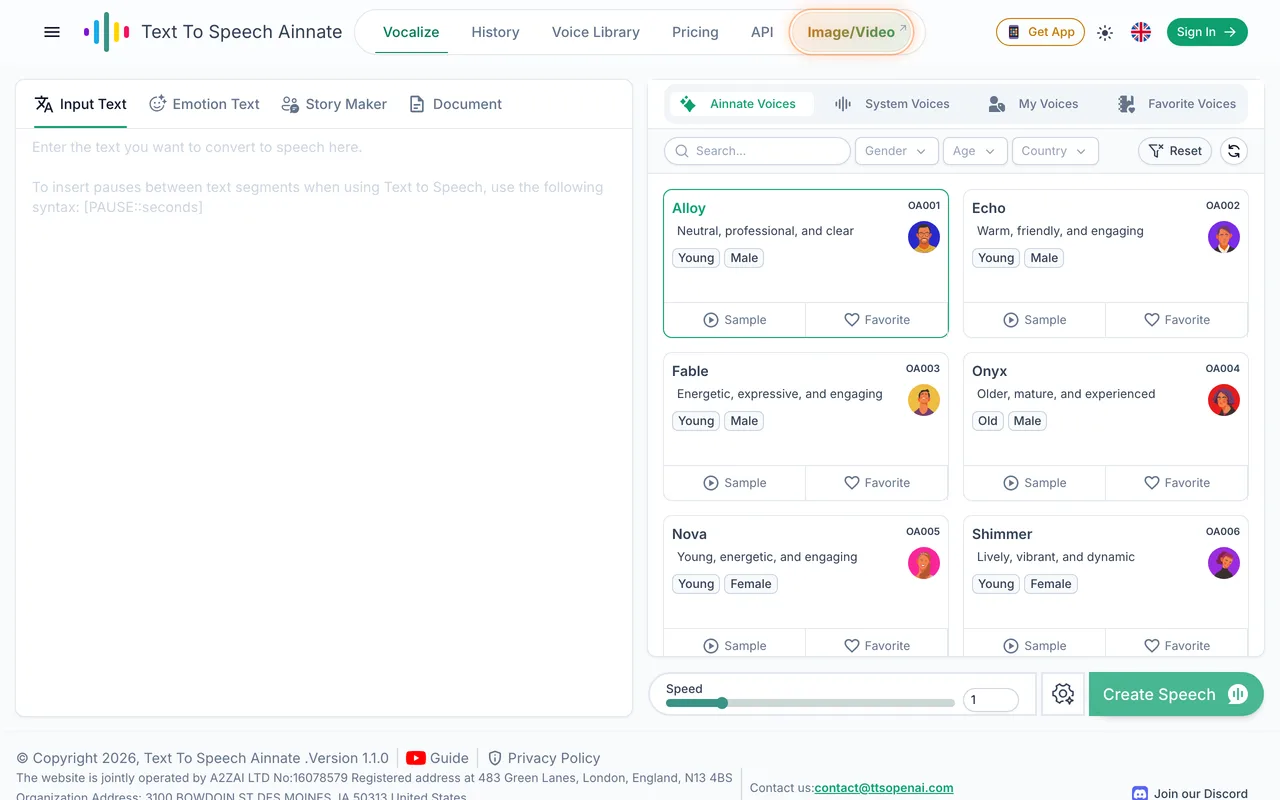1280x800 pixels.
Task: Toggle the light/dark theme icon
Action: (1105, 32)
